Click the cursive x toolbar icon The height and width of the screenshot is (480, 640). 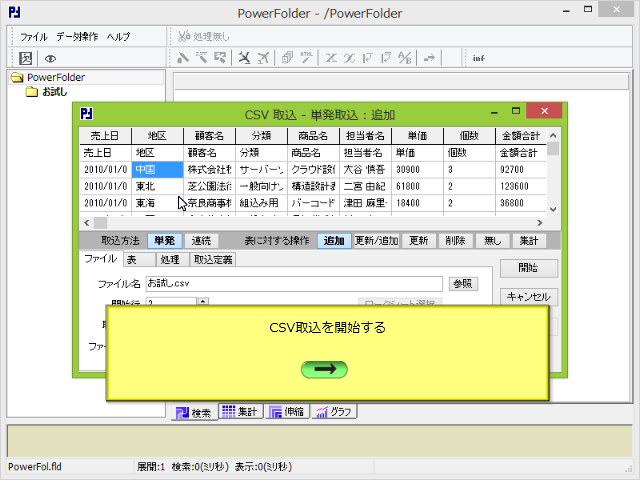pyautogui.click(x=349, y=58)
